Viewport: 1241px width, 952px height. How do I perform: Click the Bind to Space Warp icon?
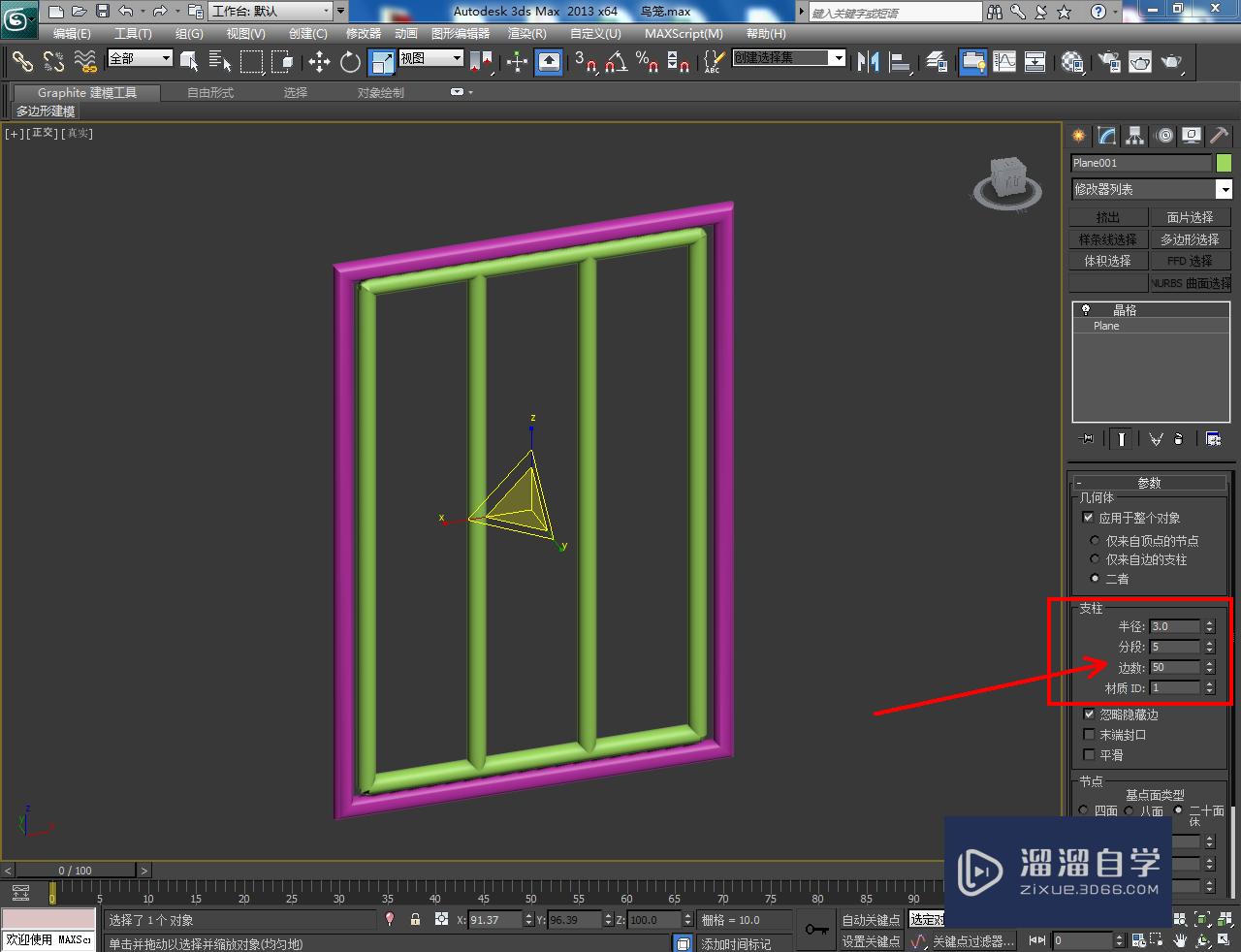pyautogui.click(x=85, y=61)
